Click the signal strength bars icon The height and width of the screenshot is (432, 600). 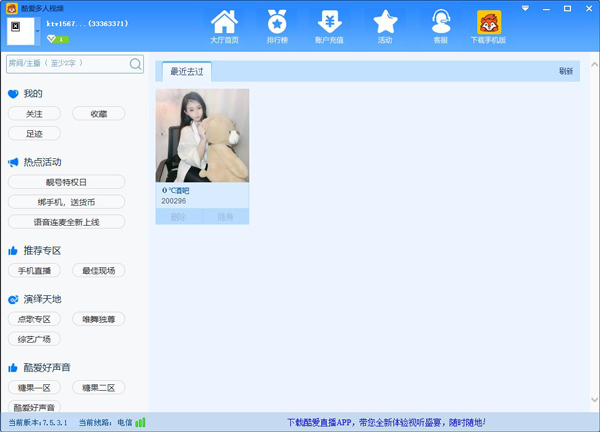140,422
